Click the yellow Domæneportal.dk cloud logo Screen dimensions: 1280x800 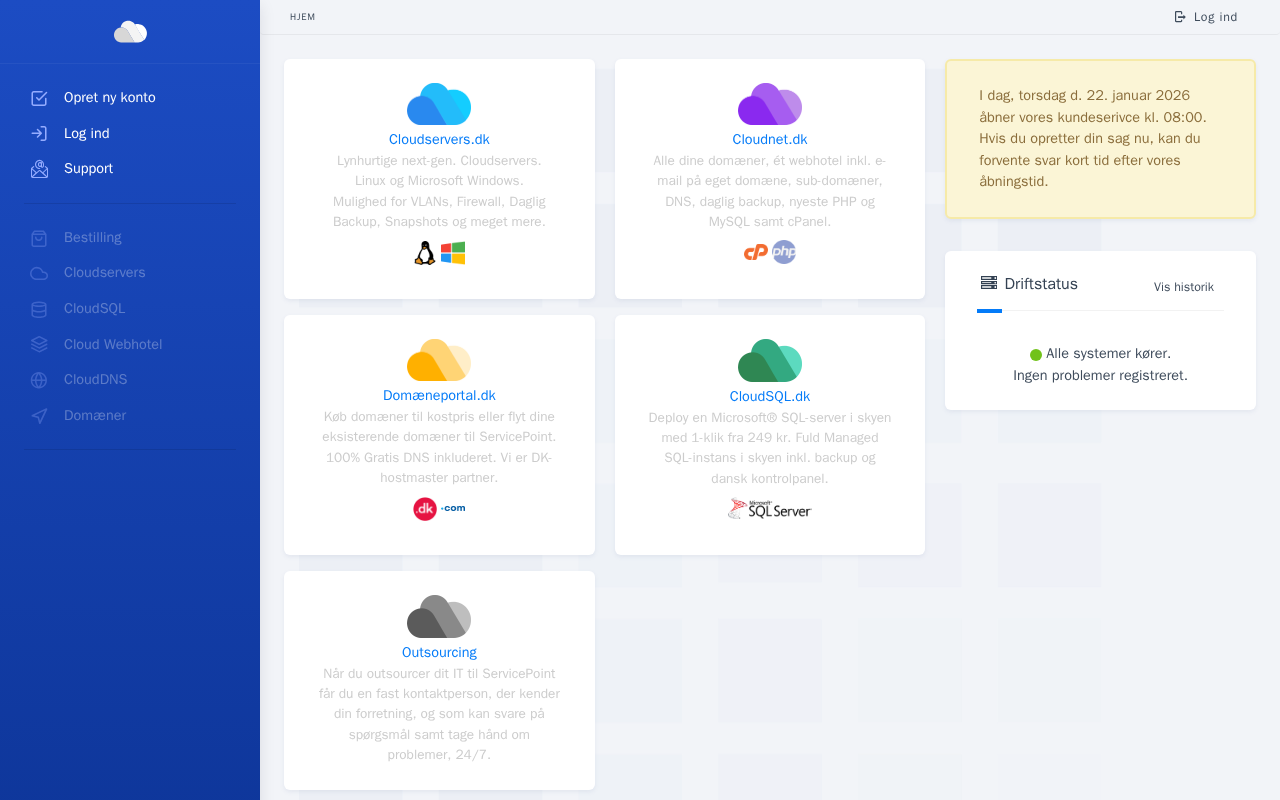pos(439,360)
